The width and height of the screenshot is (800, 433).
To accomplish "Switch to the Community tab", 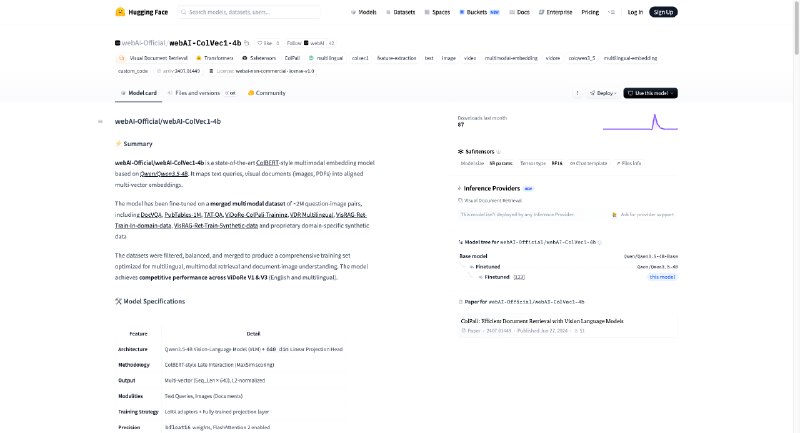I will pos(267,93).
